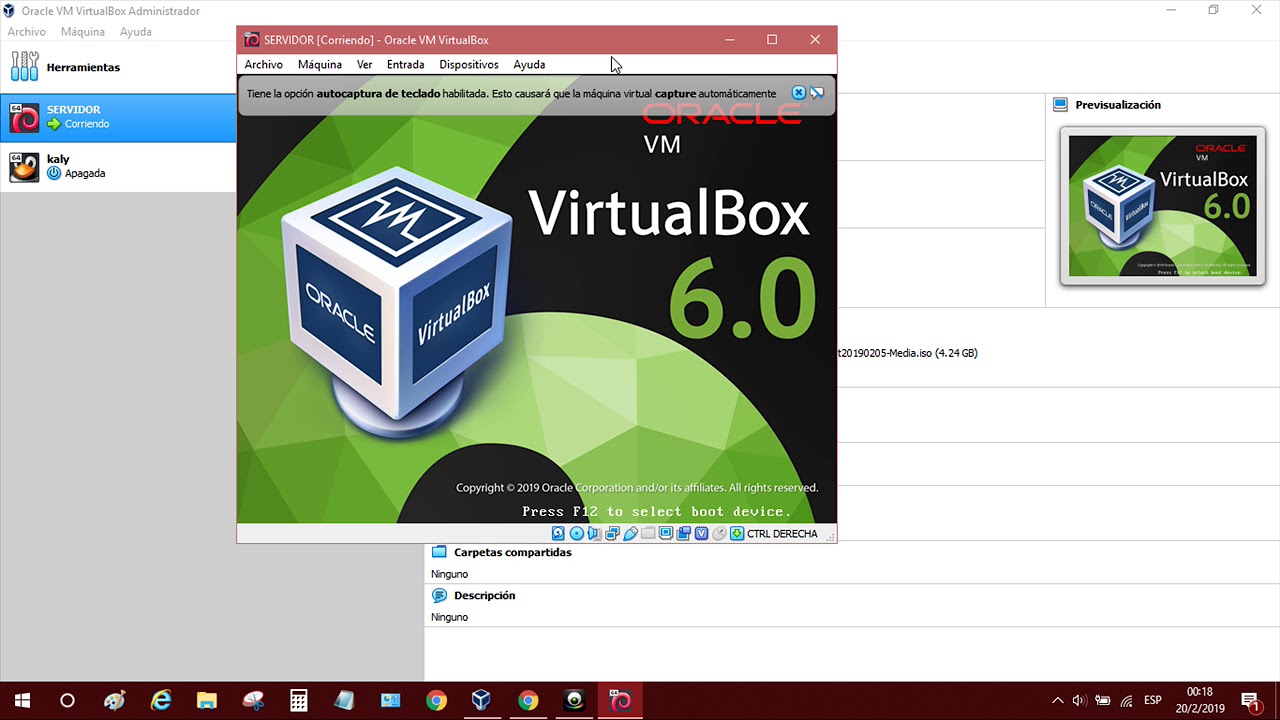Open Internet Explorer from taskbar
The image size is (1280, 720).
(x=161, y=701)
